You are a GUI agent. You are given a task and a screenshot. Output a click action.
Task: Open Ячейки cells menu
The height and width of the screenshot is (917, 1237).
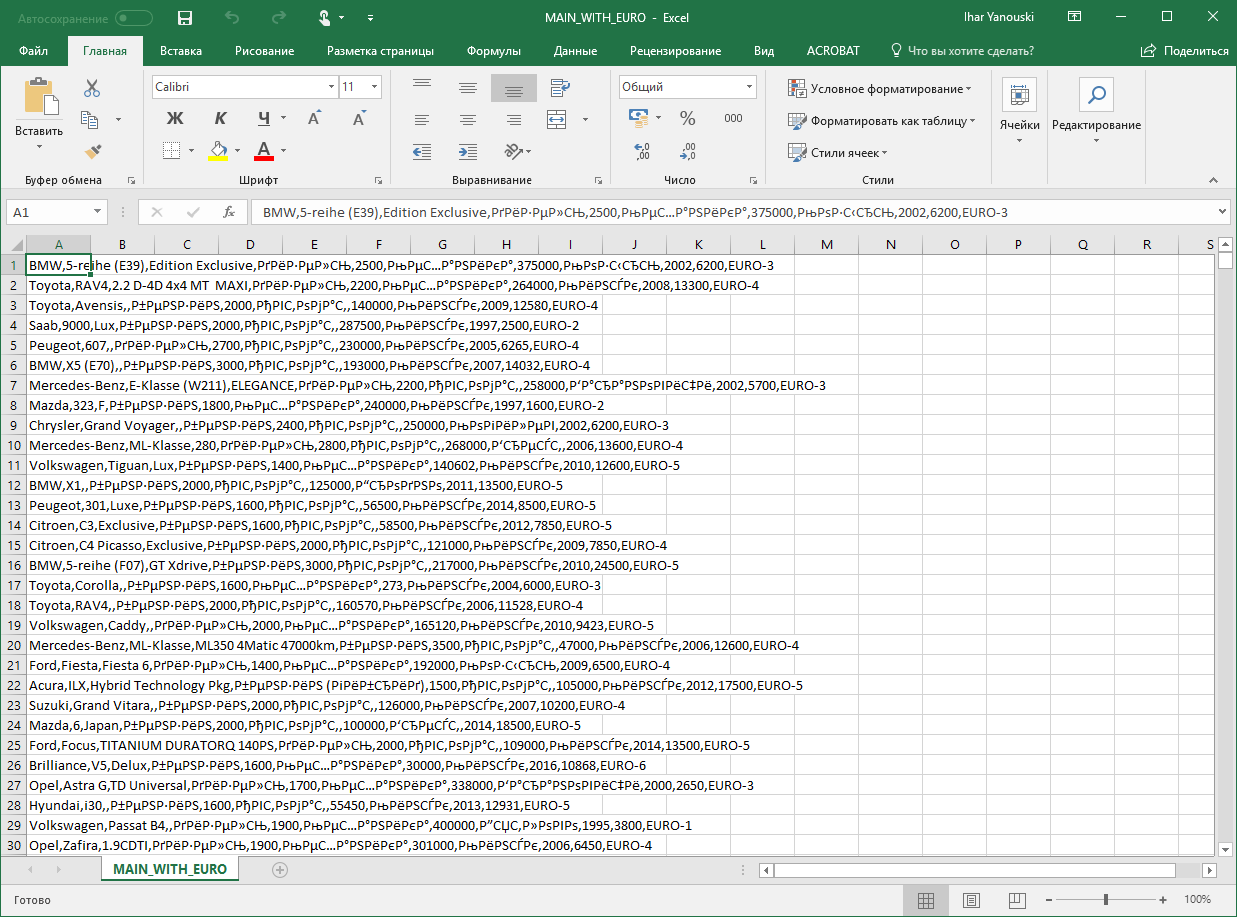[x=1019, y=113]
